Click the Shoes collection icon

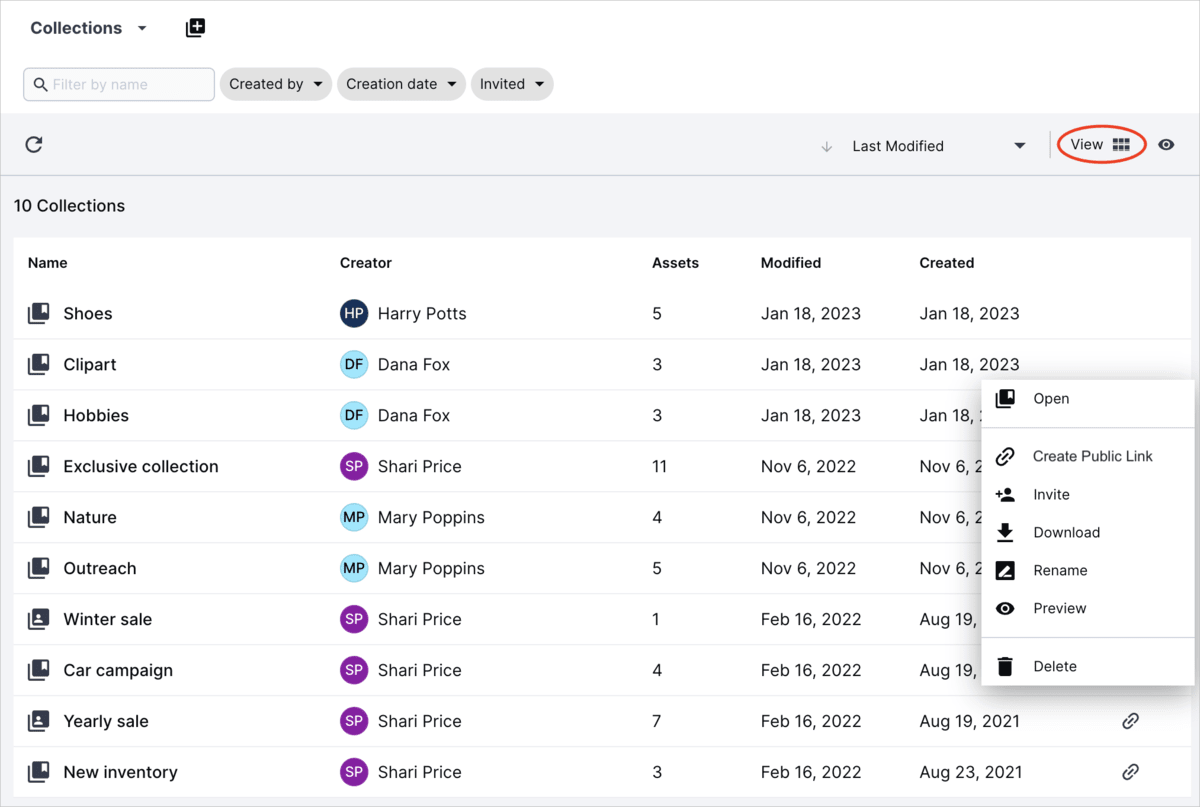(x=38, y=313)
